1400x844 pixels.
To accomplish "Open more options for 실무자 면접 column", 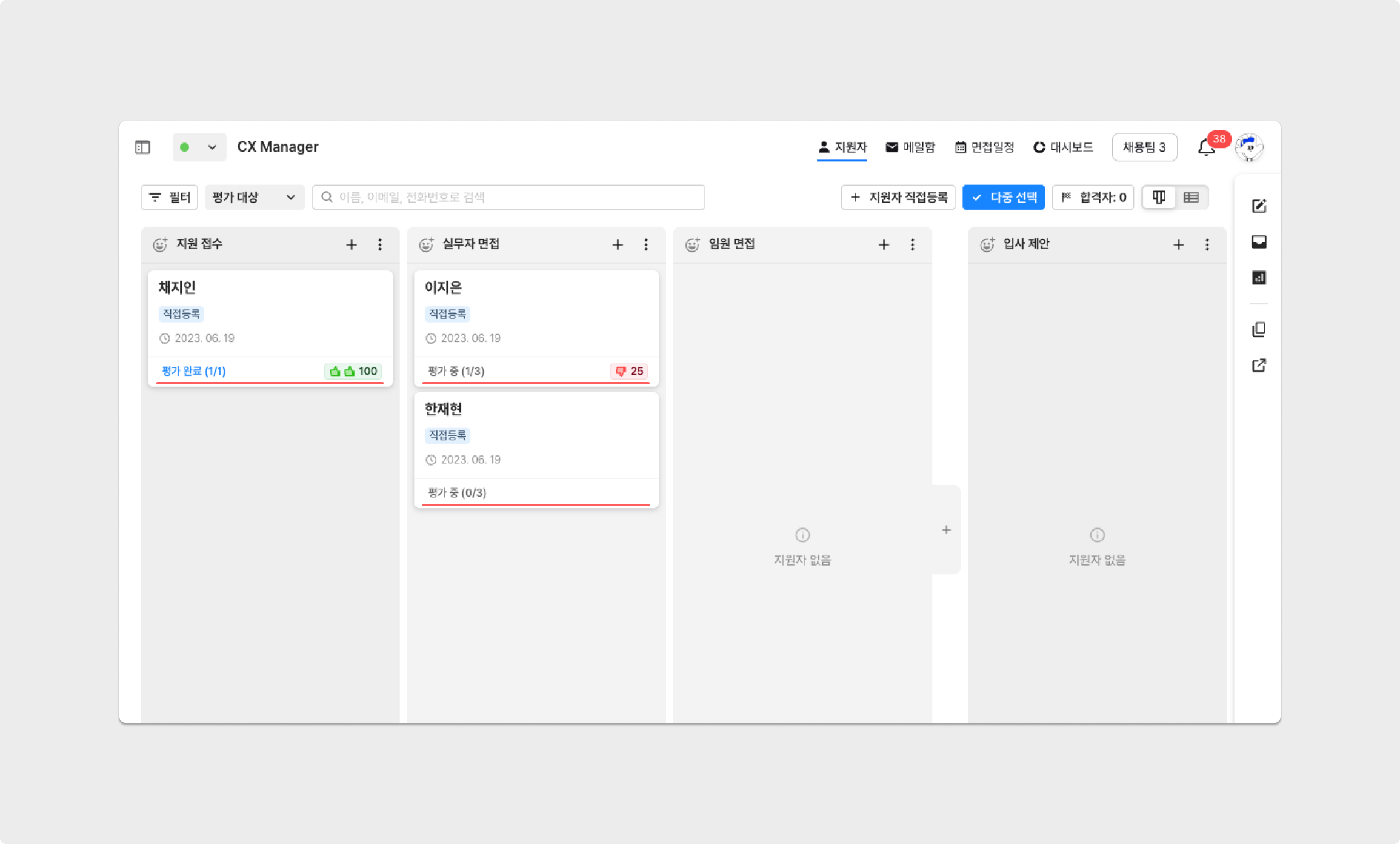I will 646,244.
